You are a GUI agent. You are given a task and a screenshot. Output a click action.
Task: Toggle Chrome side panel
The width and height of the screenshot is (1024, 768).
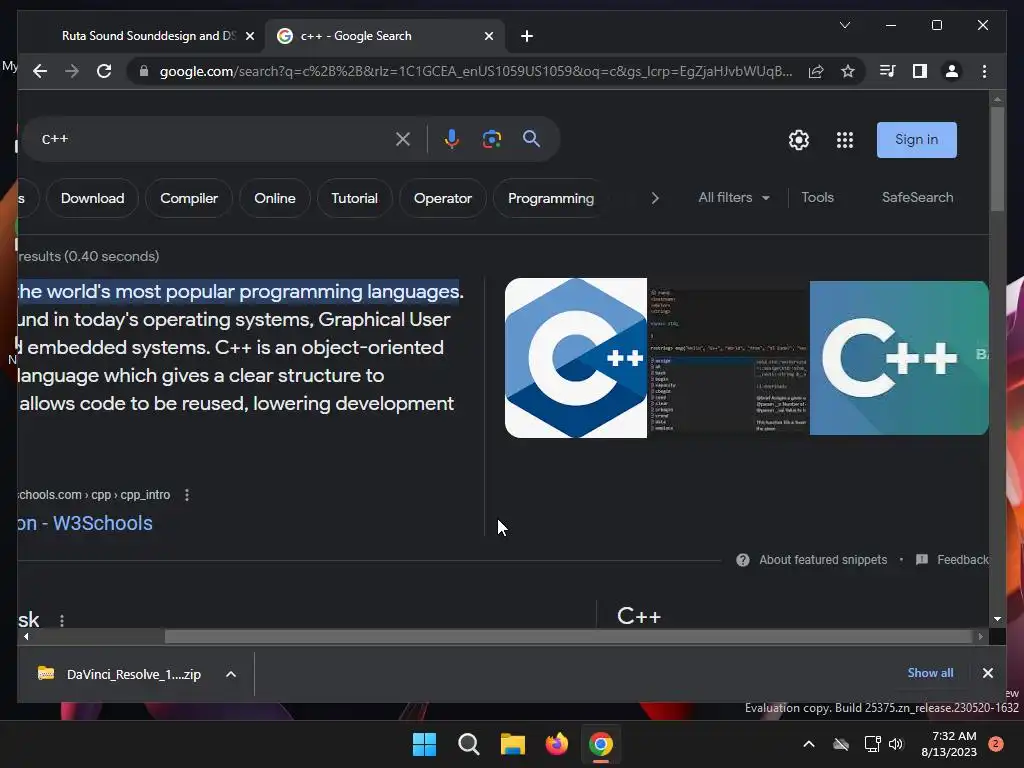(x=920, y=71)
